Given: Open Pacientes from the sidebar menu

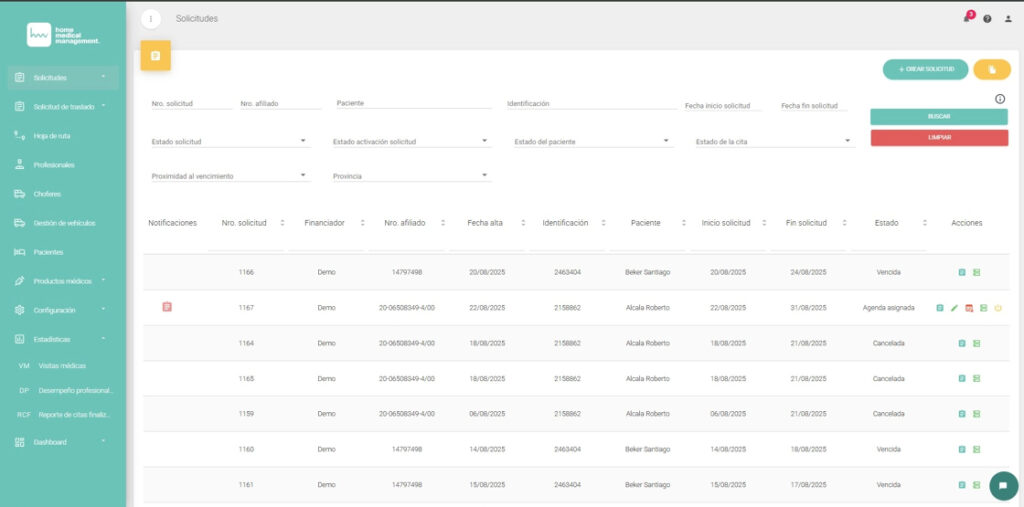Looking at the screenshot, I should 49,252.
